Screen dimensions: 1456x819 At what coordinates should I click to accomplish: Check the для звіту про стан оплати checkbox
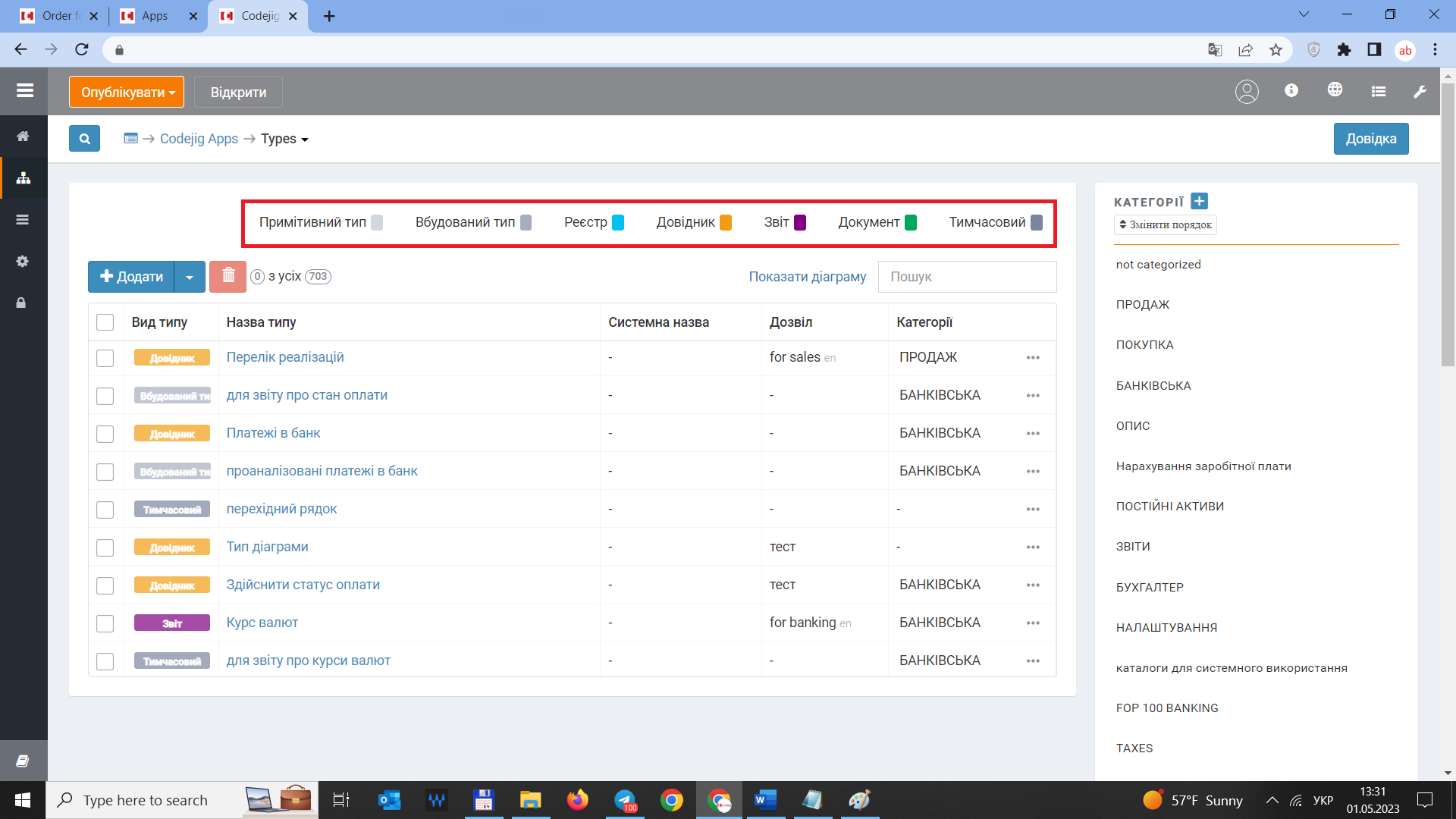coord(105,396)
